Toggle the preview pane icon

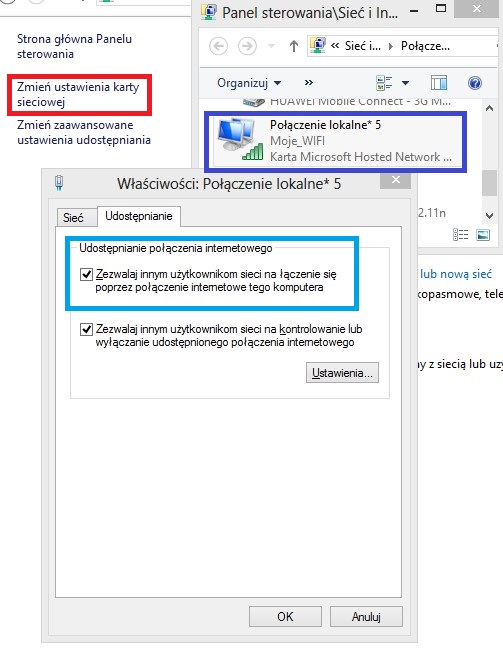coord(439,83)
